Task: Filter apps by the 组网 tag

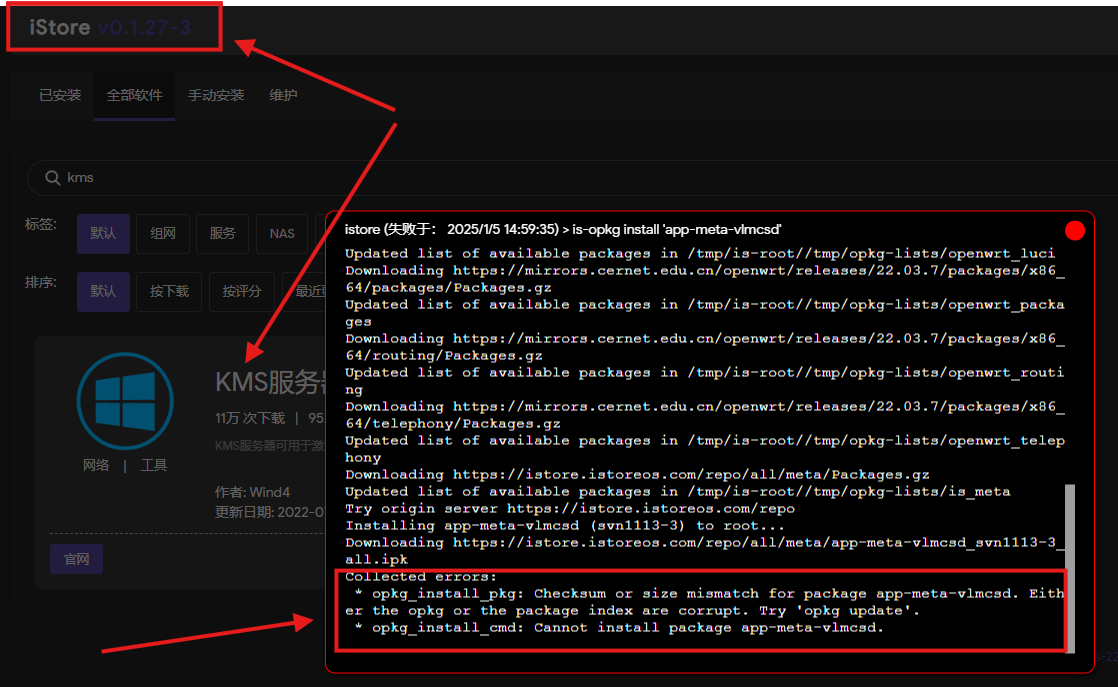Action: coord(163,233)
